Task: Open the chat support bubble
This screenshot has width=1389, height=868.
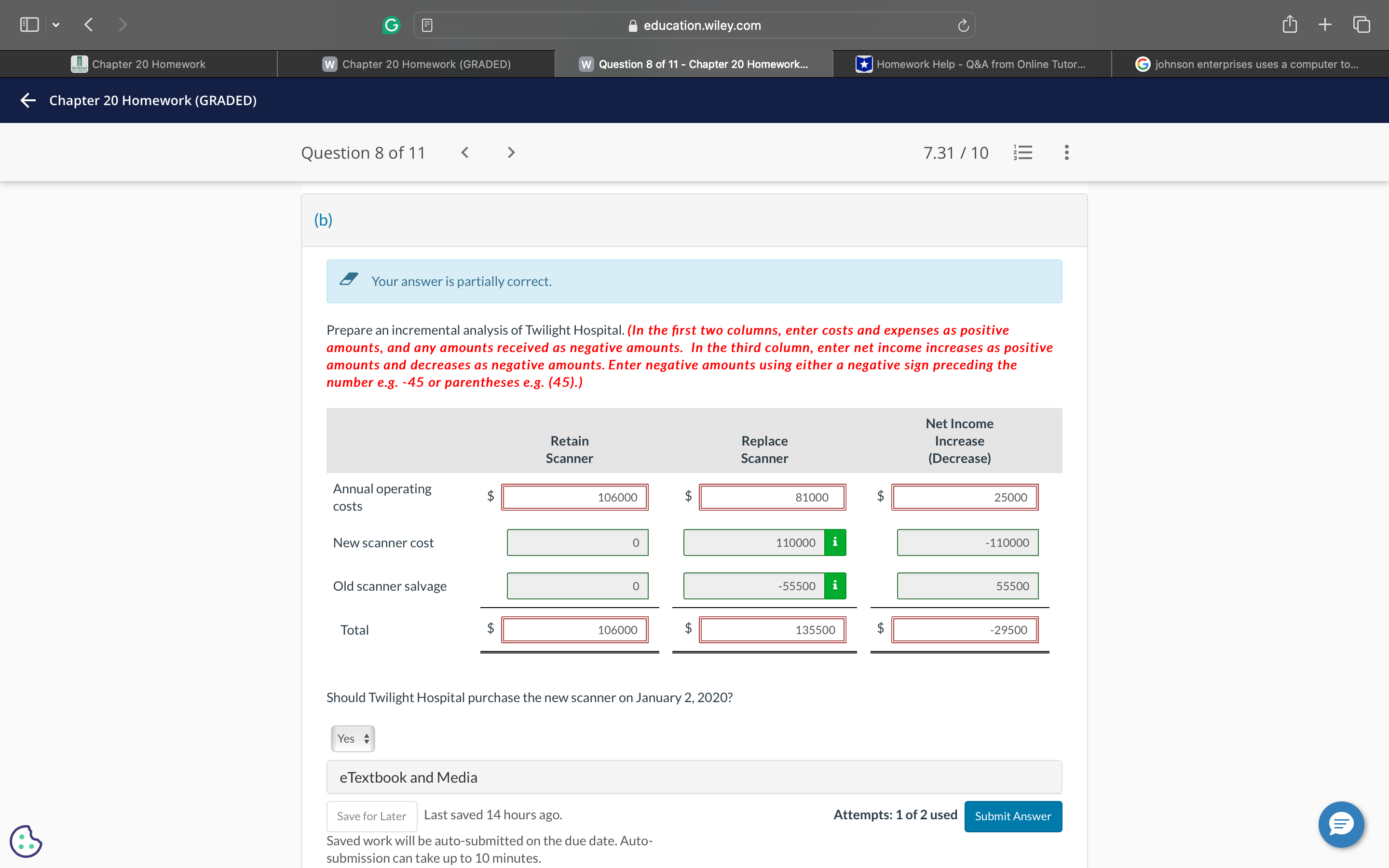Action: [1341, 824]
